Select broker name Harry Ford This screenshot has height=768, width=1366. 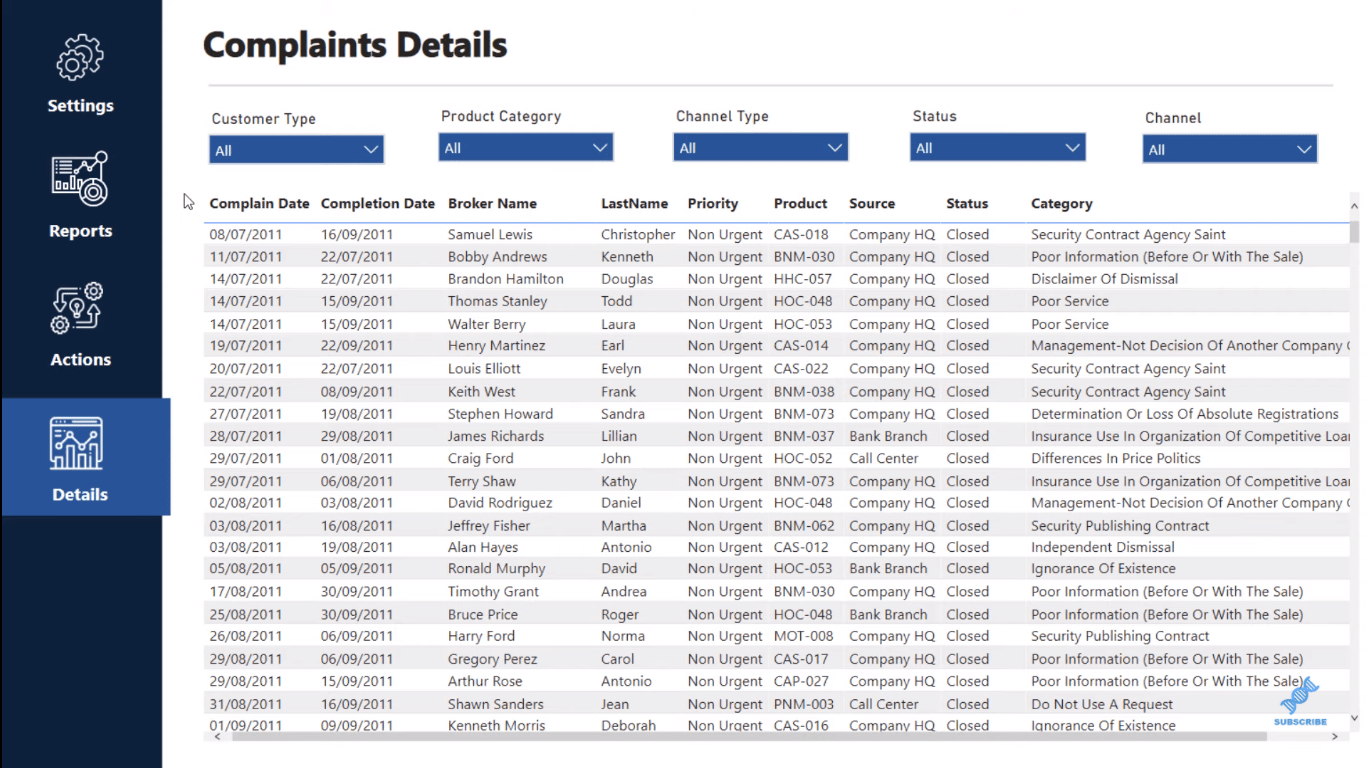pos(481,636)
